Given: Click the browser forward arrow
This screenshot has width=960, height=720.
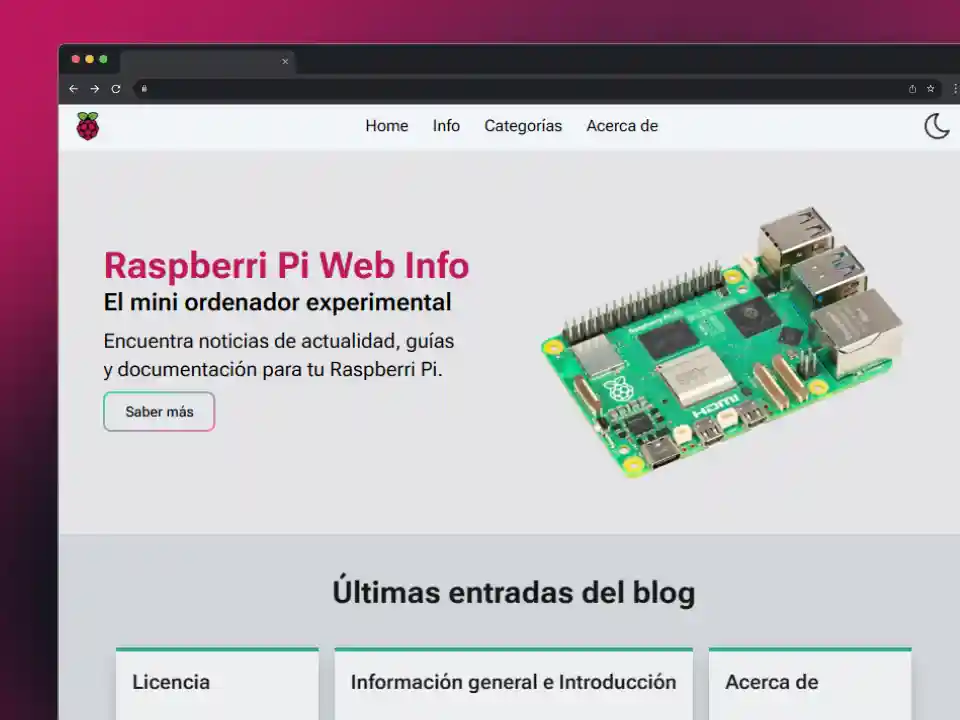Looking at the screenshot, I should coord(94,89).
